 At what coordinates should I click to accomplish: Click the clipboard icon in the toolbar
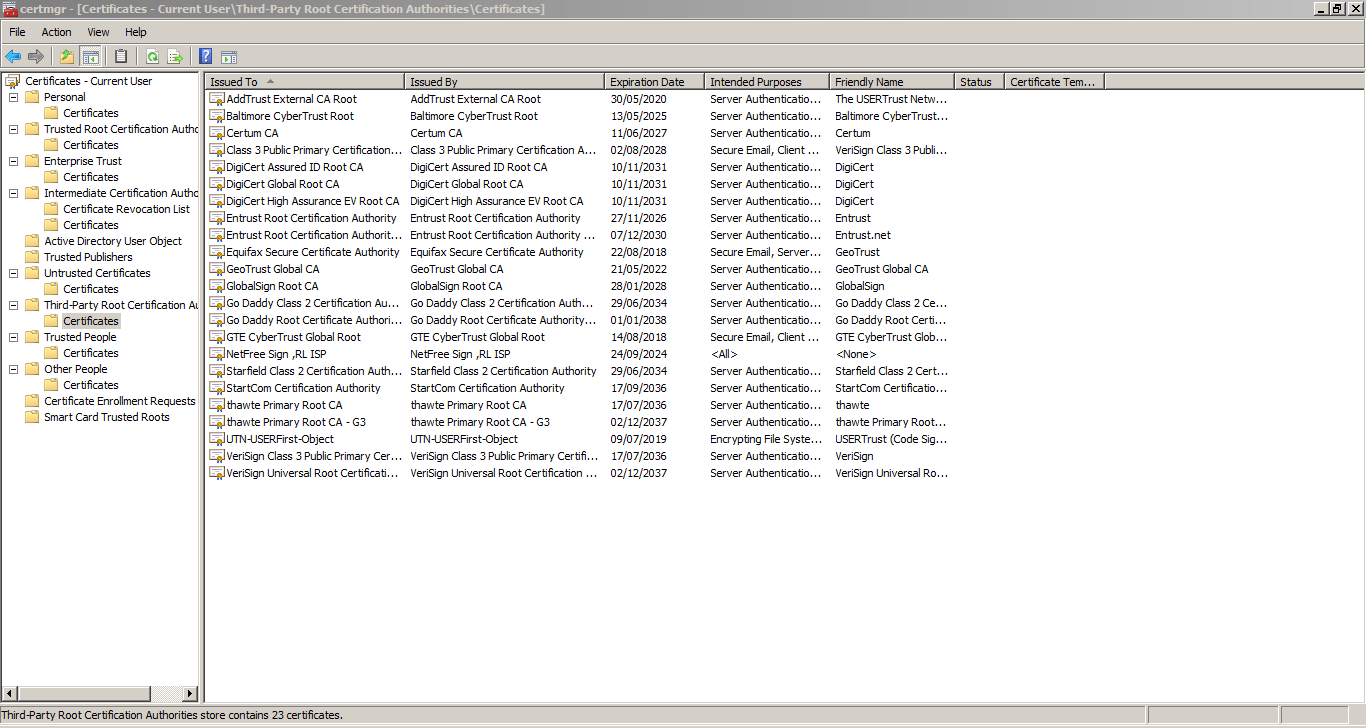pyautogui.click(x=121, y=57)
